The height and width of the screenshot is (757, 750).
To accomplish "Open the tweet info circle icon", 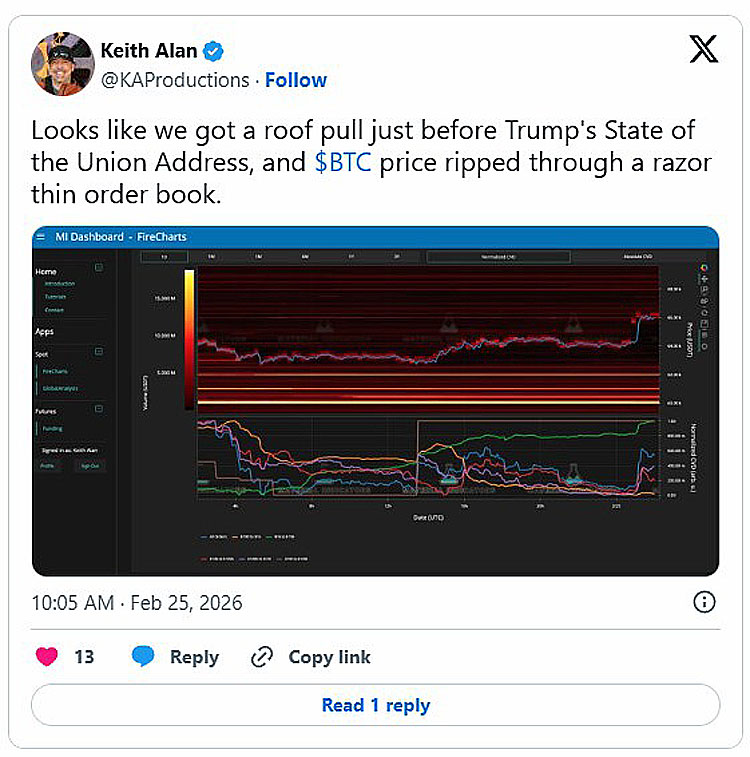I will click(x=704, y=602).
